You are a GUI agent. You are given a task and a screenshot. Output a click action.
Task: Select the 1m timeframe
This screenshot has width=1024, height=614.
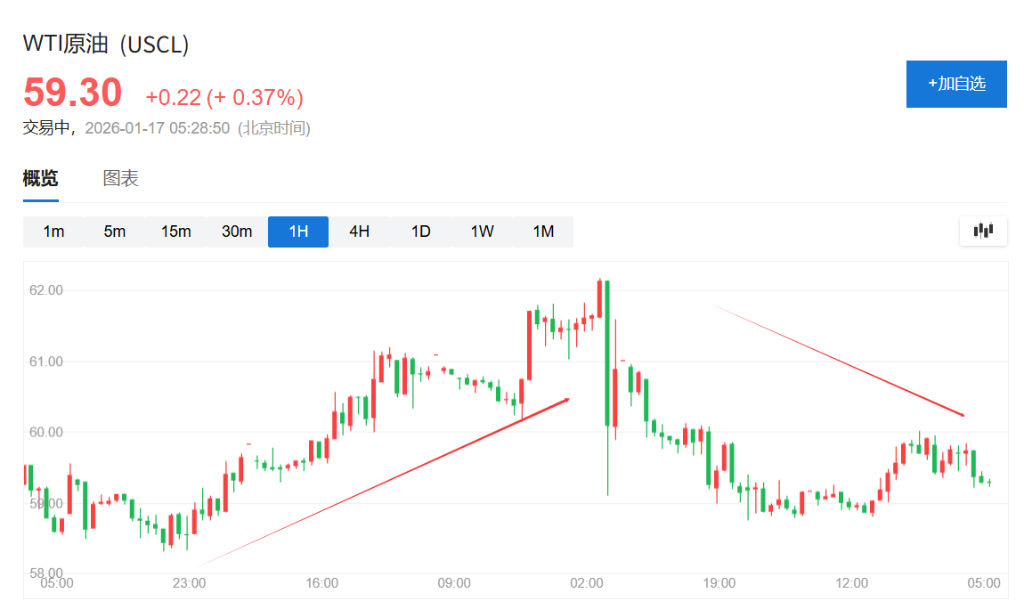[x=54, y=232]
